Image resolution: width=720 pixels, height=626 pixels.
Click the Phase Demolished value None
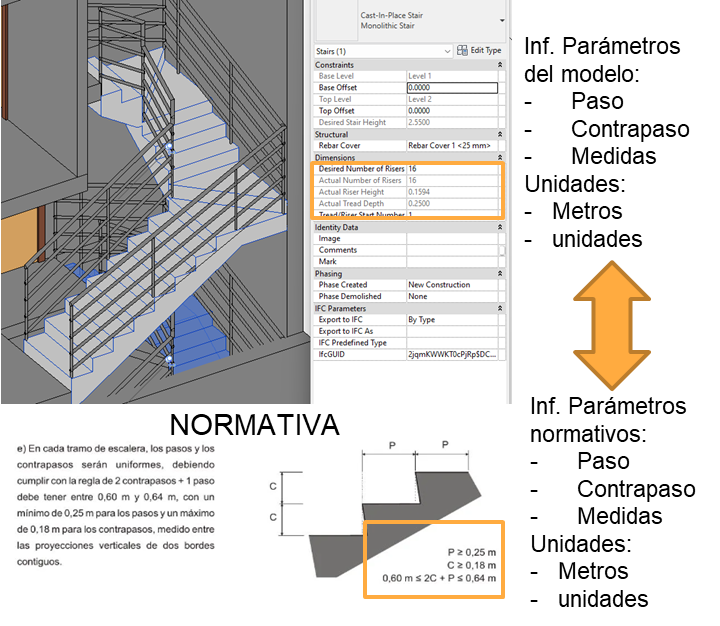tap(452, 296)
